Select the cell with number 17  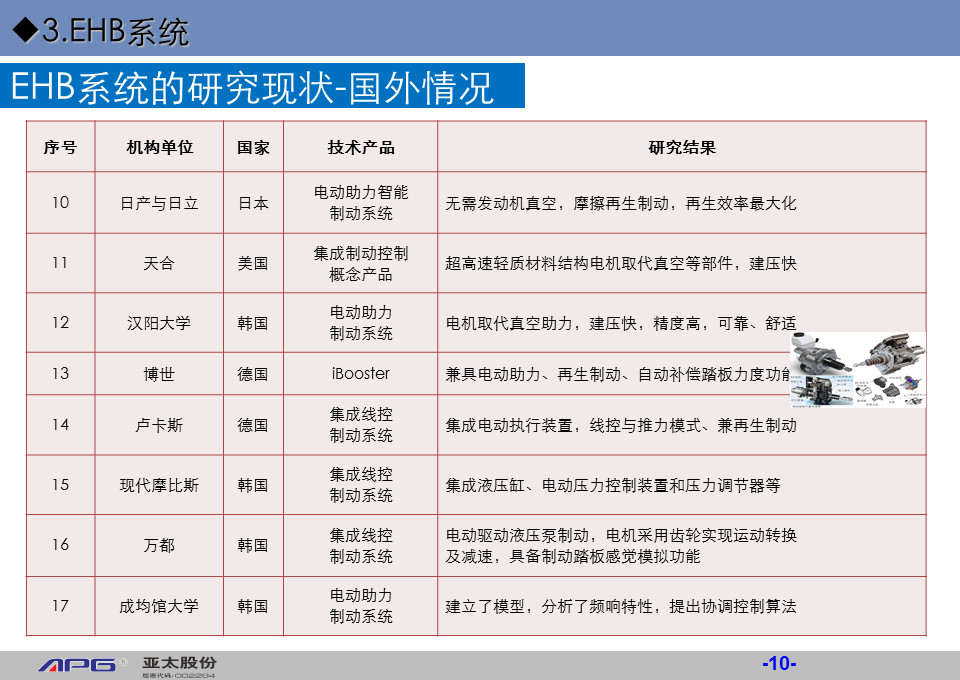click(x=60, y=606)
